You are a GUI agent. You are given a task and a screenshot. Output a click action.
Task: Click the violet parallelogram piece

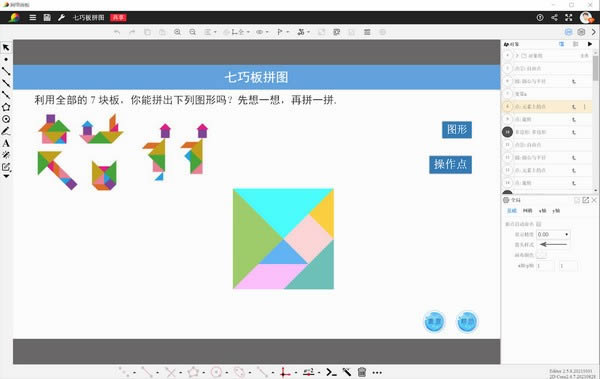[x=271, y=276]
